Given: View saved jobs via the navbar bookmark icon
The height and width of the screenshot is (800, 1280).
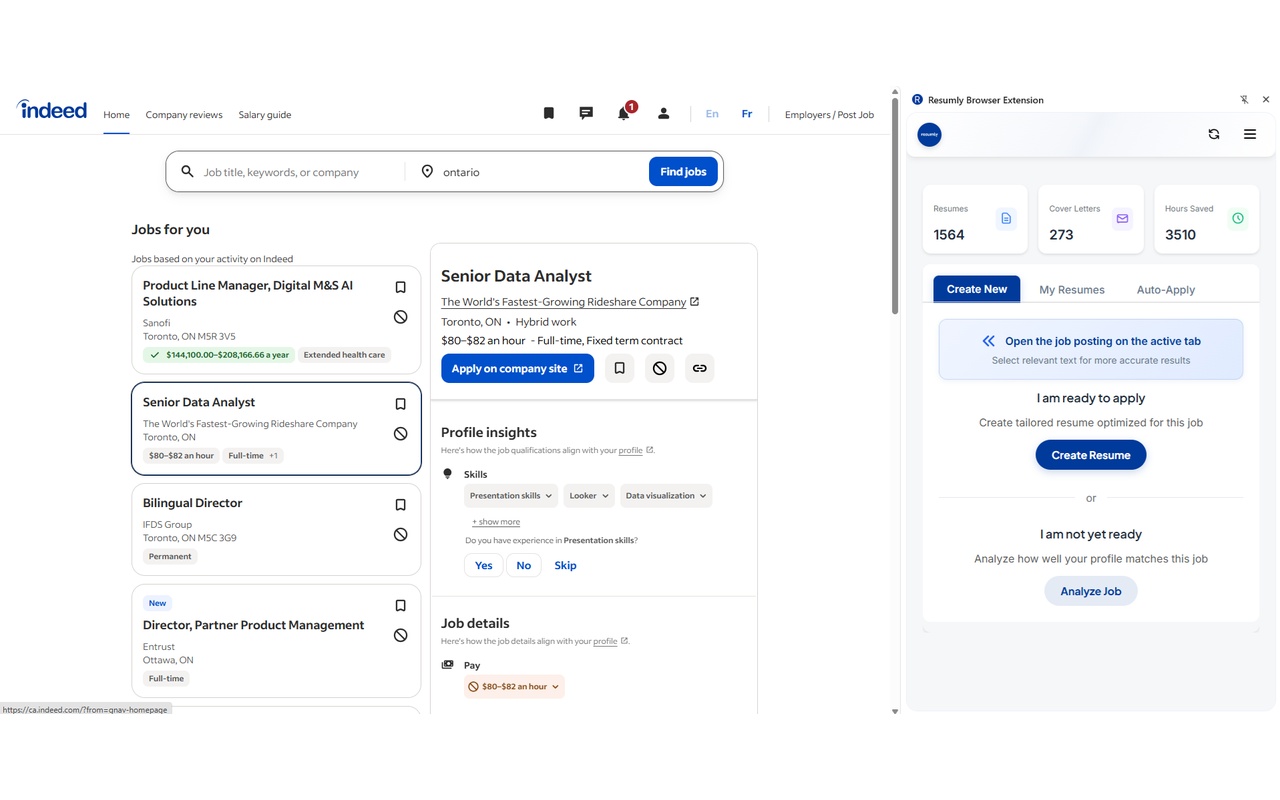Looking at the screenshot, I should pyautogui.click(x=548, y=113).
